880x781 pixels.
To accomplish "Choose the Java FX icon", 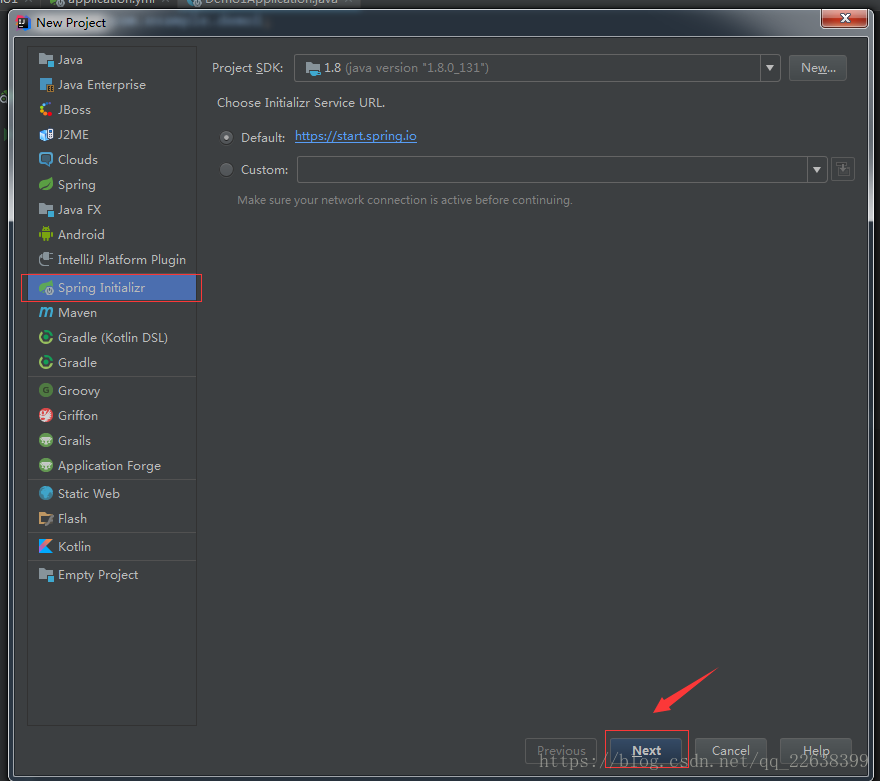I will coord(46,209).
